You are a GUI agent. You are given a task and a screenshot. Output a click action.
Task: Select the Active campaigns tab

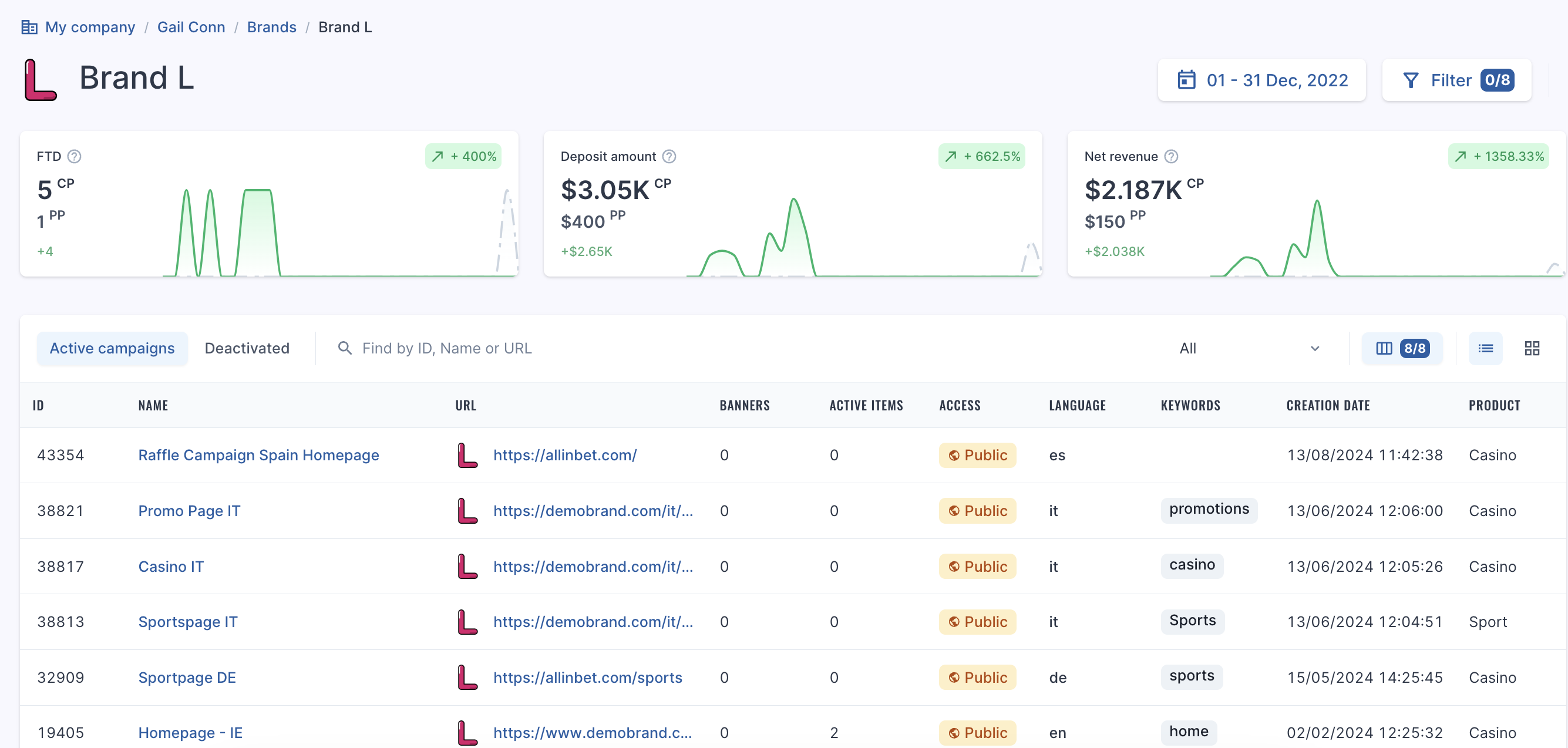(x=112, y=348)
